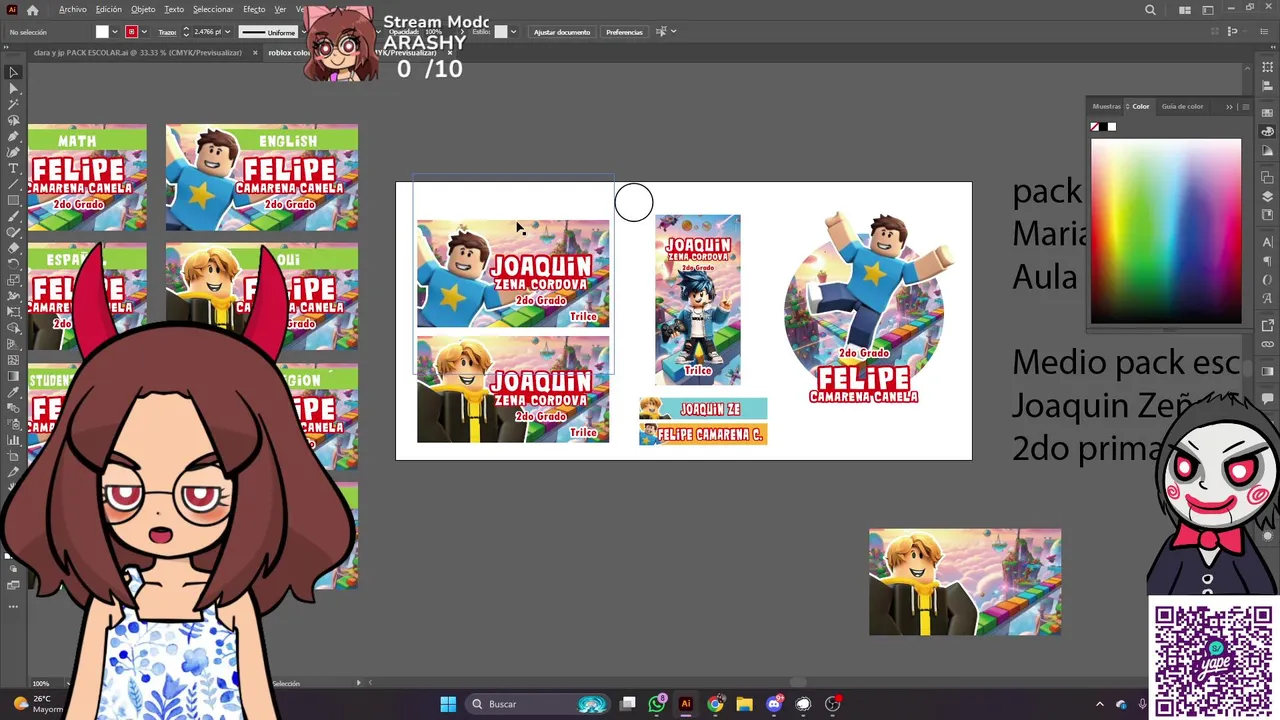Click the white fill swatch in control bar
Viewport: 1280px width, 720px height.
pyautogui.click(x=102, y=32)
